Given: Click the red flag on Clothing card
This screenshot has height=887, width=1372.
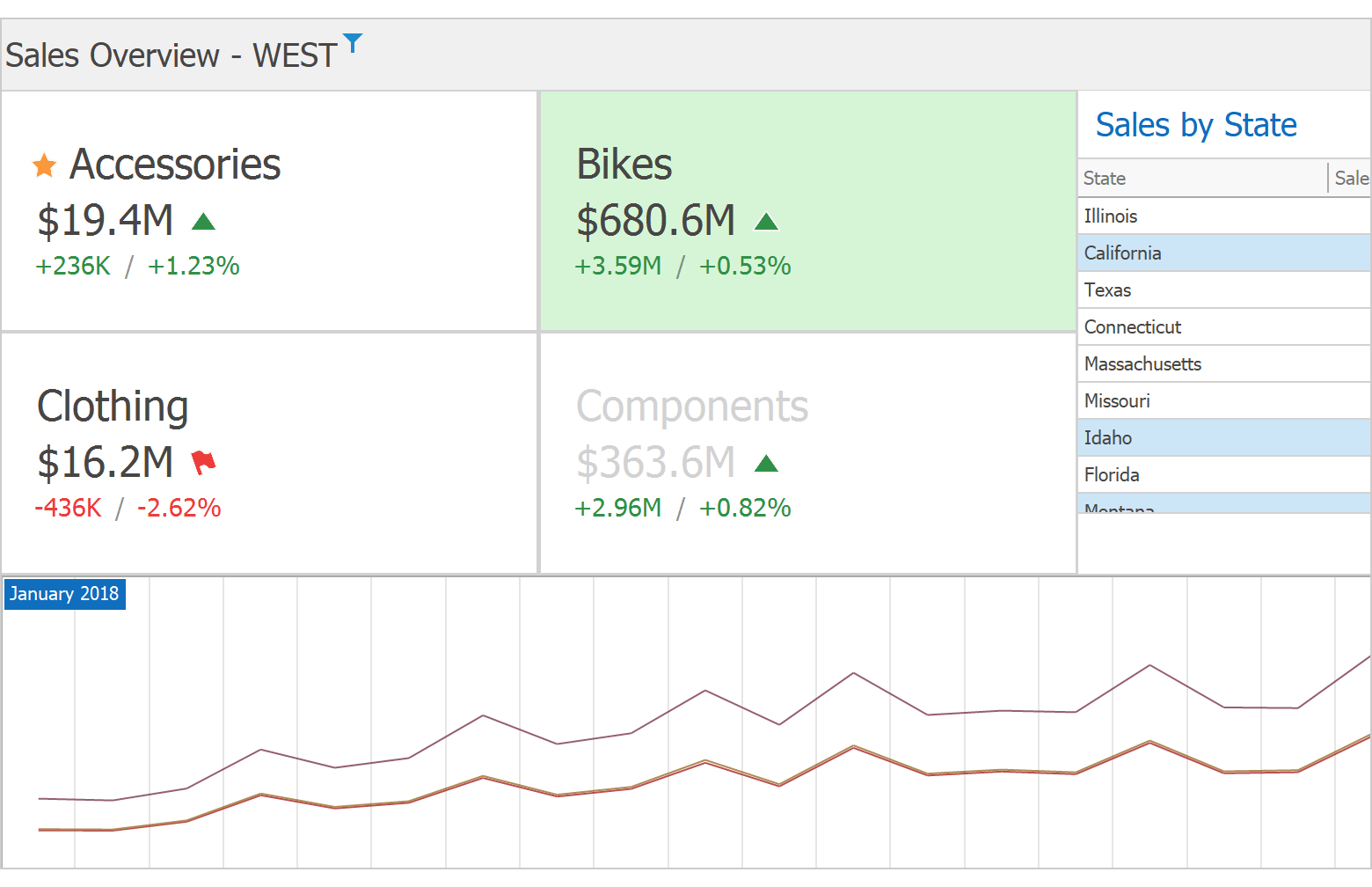Looking at the screenshot, I should tap(203, 462).
